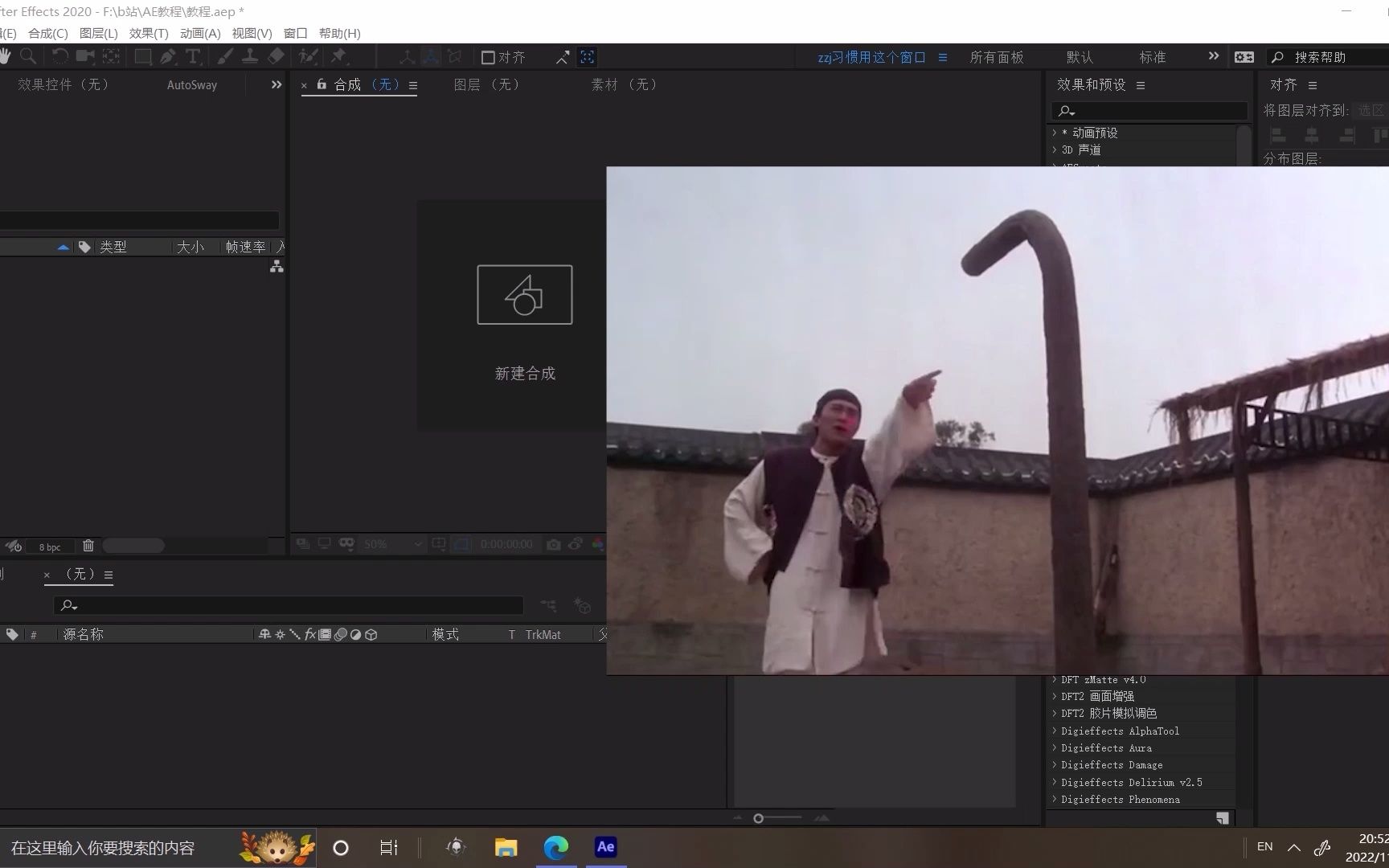The width and height of the screenshot is (1389, 868).
Task: Select the Pen tool
Action: (167, 56)
